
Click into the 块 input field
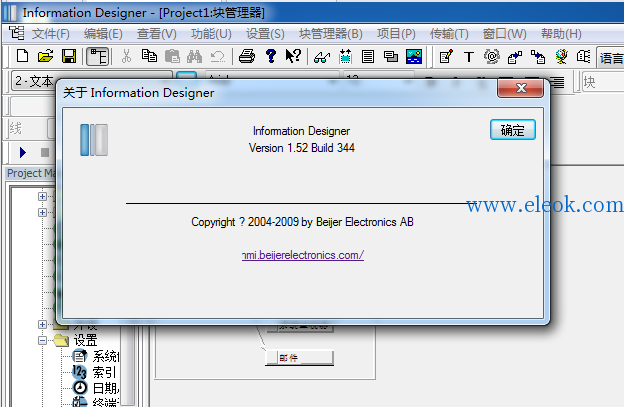[603, 82]
